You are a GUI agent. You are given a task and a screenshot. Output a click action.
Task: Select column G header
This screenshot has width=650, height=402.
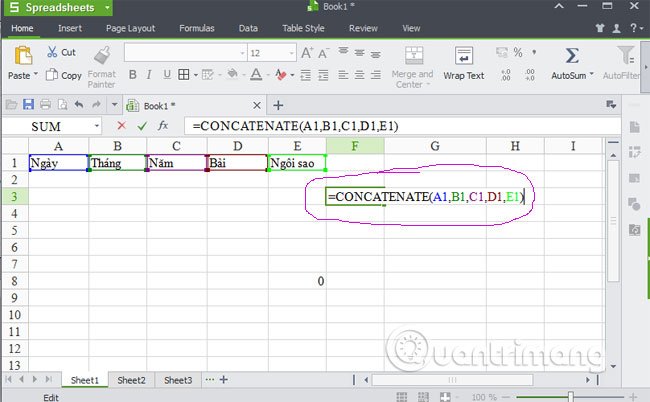[x=434, y=146]
